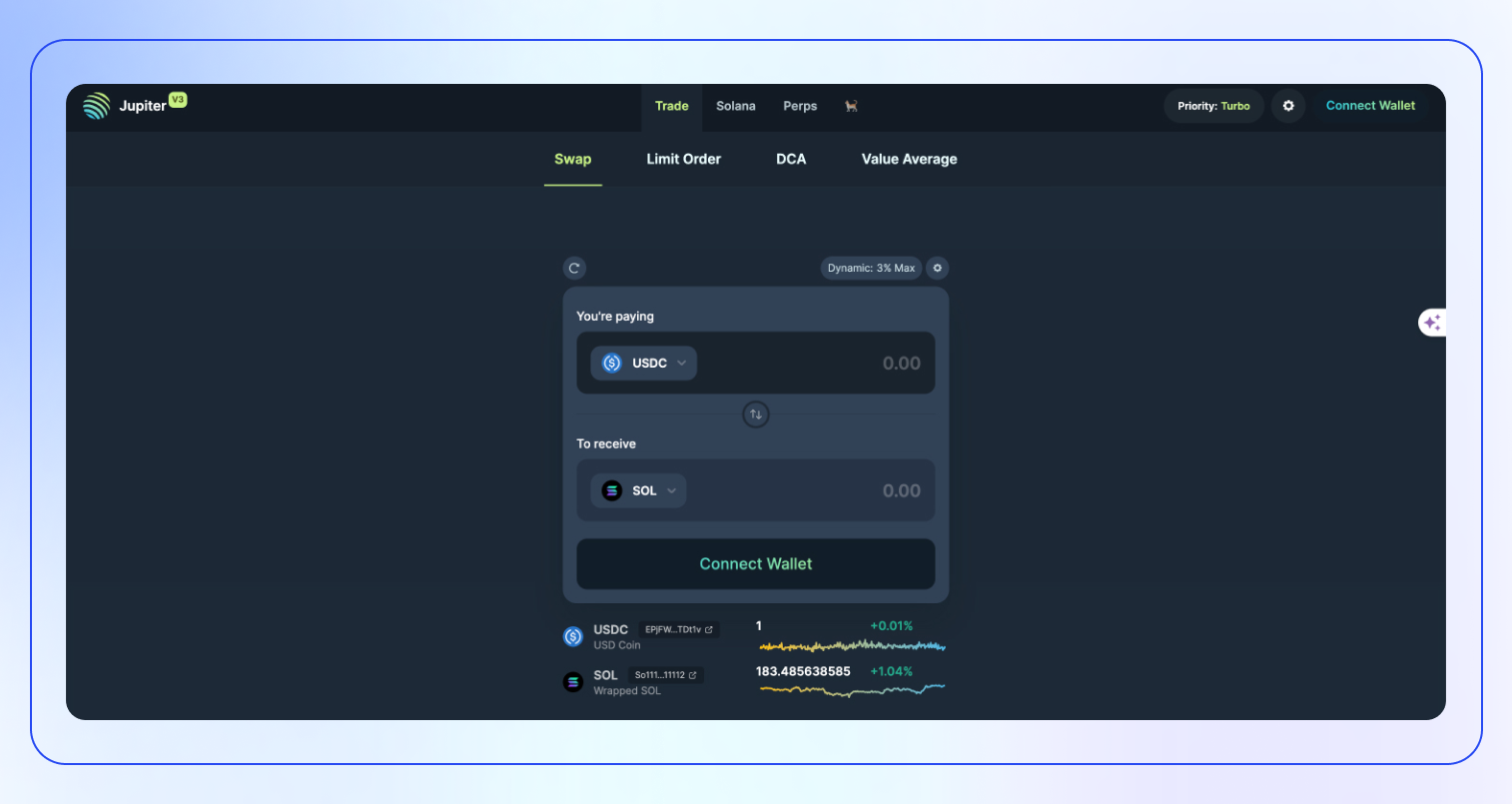Click the Jupiter logo icon

click(97, 106)
